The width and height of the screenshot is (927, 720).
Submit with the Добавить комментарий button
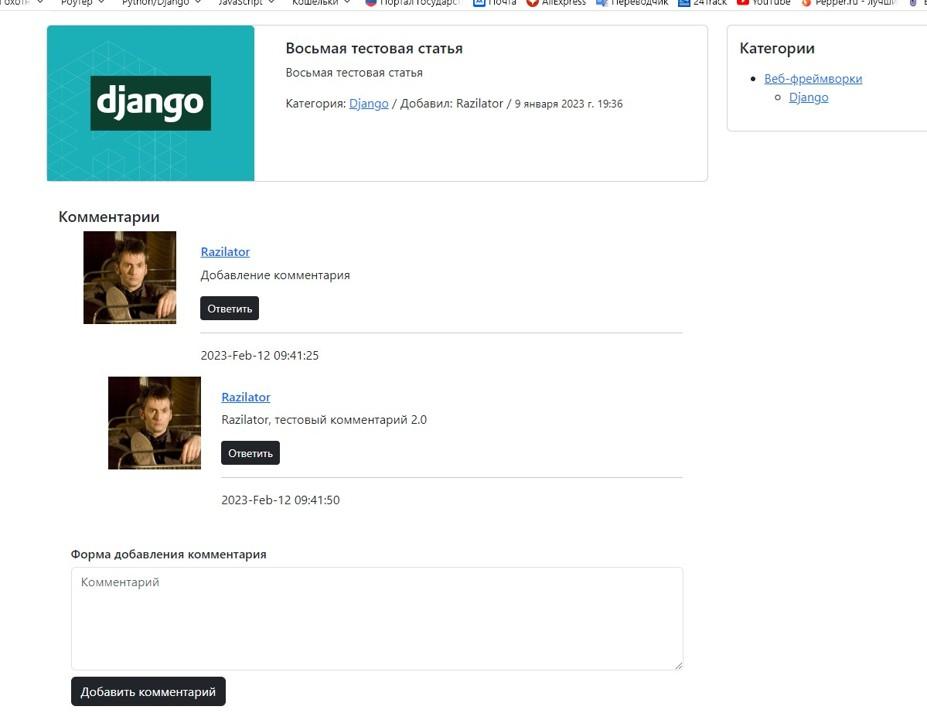coord(148,691)
